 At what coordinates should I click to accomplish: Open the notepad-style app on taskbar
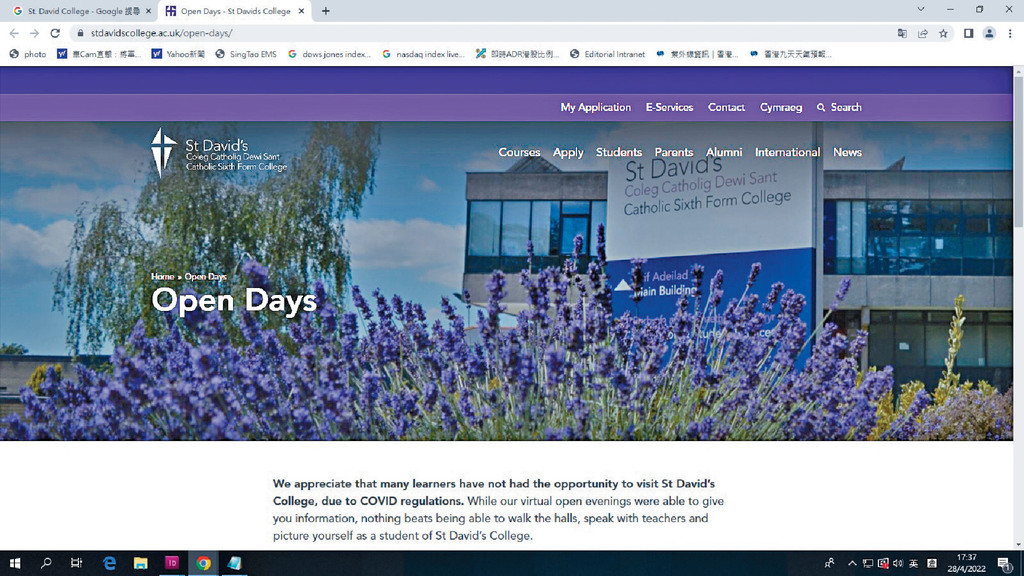(234, 563)
